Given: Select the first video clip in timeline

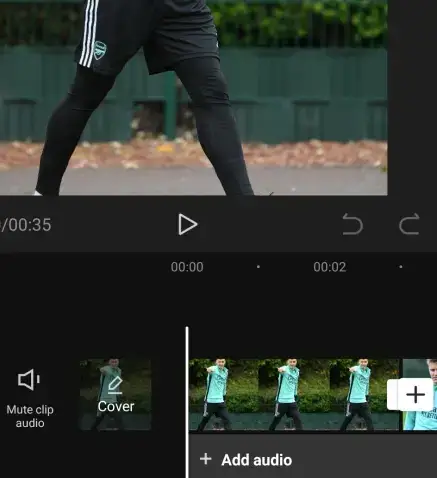Looking at the screenshot, I should click(293, 394).
